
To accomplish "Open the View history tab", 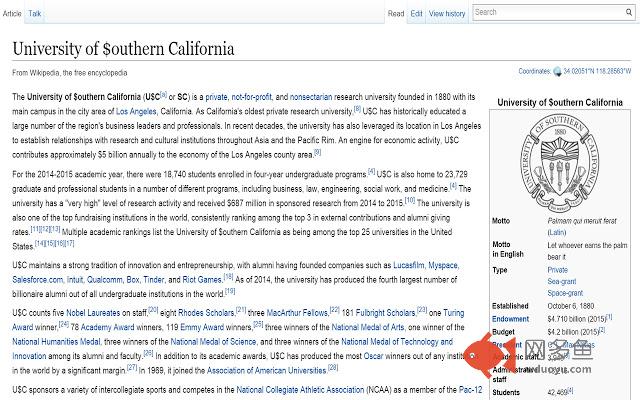I will point(447,13).
